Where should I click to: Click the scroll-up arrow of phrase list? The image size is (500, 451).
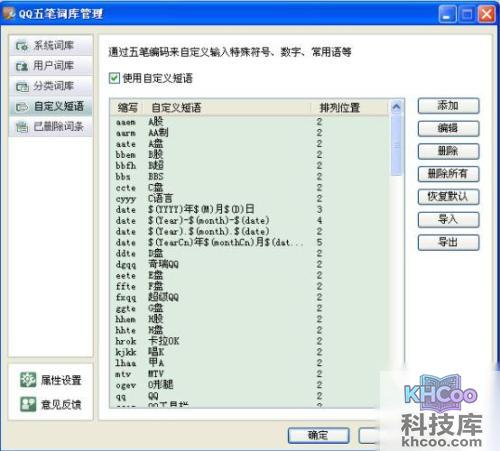[396, 107]
